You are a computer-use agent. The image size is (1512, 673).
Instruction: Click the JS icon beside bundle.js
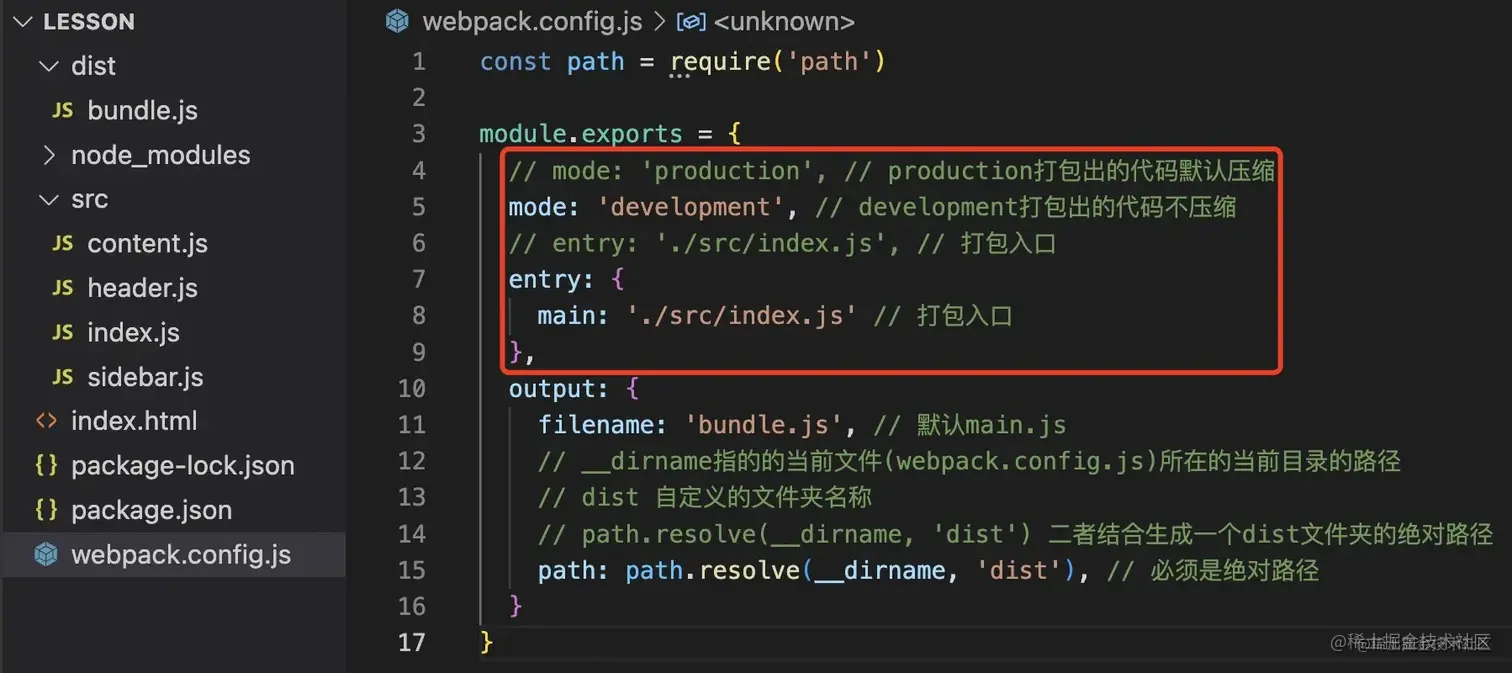click(x=62, y=111)
